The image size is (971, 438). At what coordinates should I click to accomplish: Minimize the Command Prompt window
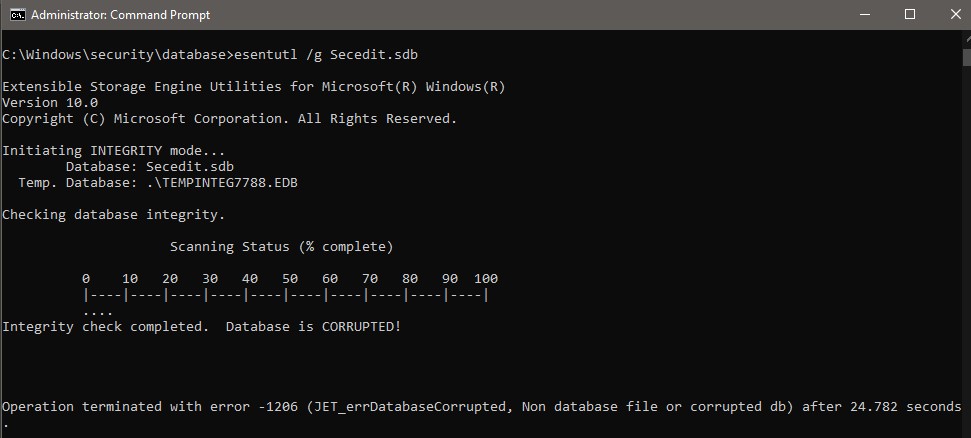click(x=864, y=15)
